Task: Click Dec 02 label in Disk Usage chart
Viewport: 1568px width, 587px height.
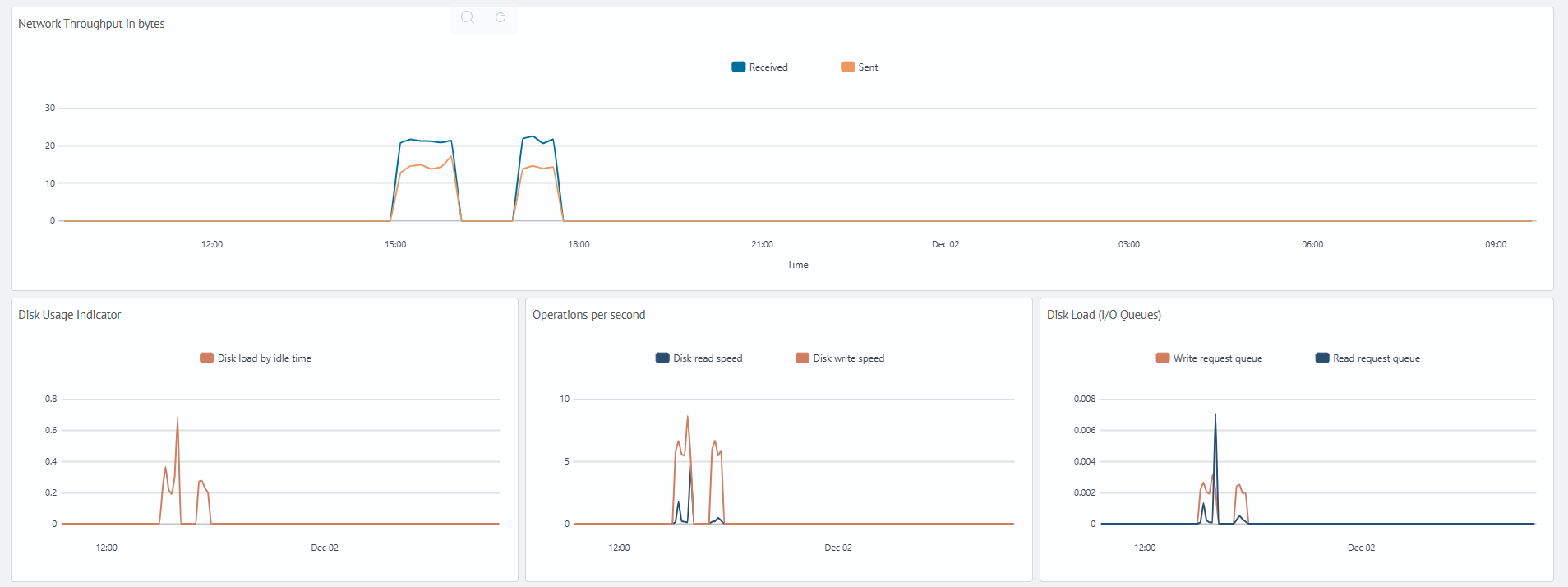Action: click(x=325, y=548)
